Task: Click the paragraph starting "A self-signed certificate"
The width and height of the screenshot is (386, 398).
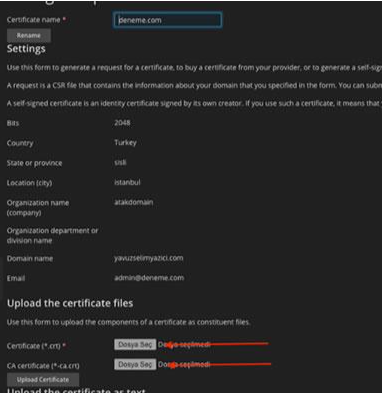Action: [193, 103]
